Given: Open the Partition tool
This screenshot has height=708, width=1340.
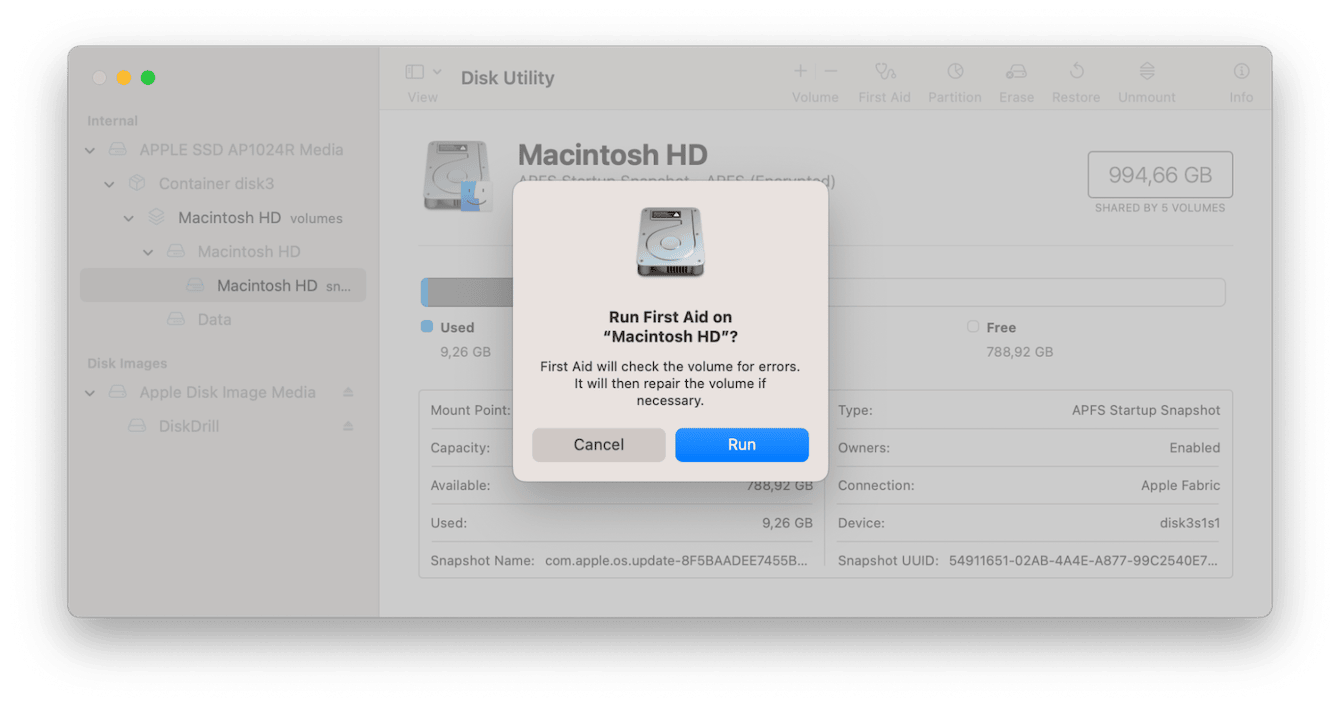Looking at the screenshot, I should click(x=954, y=71).
